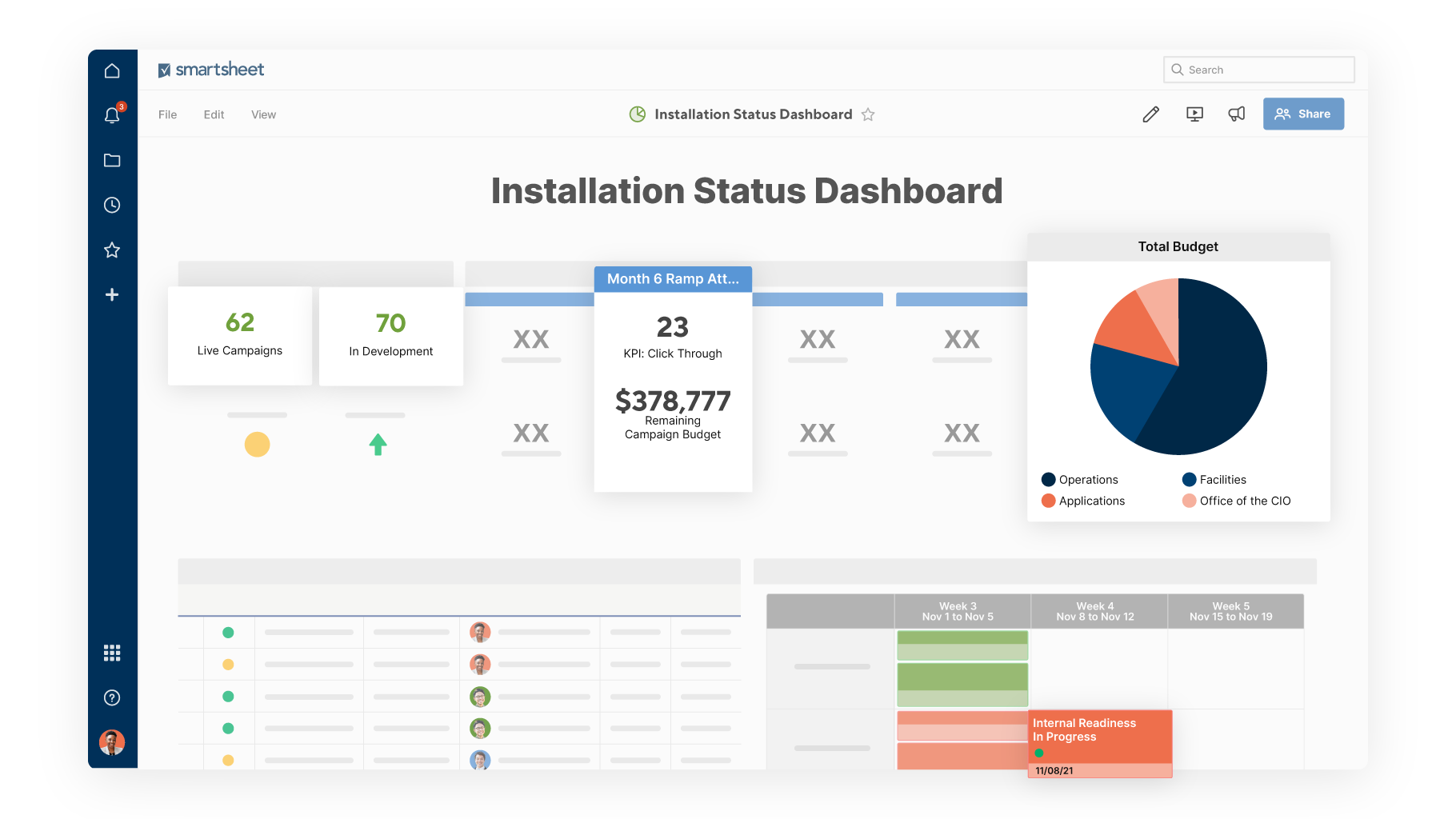Click the smartsheet logo
Screen dimensions: 1456x819
211,70
